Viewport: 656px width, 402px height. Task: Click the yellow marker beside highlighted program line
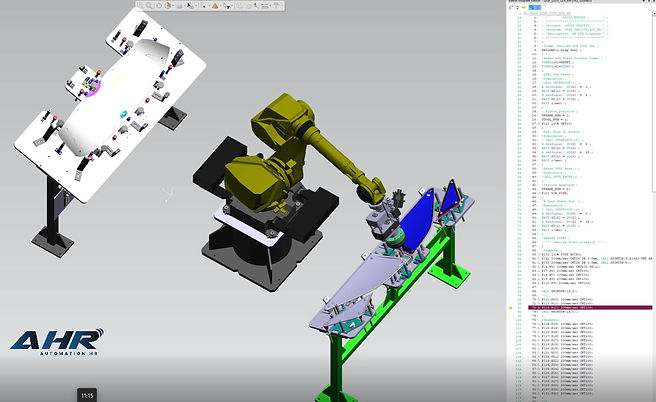coord(510,307)
